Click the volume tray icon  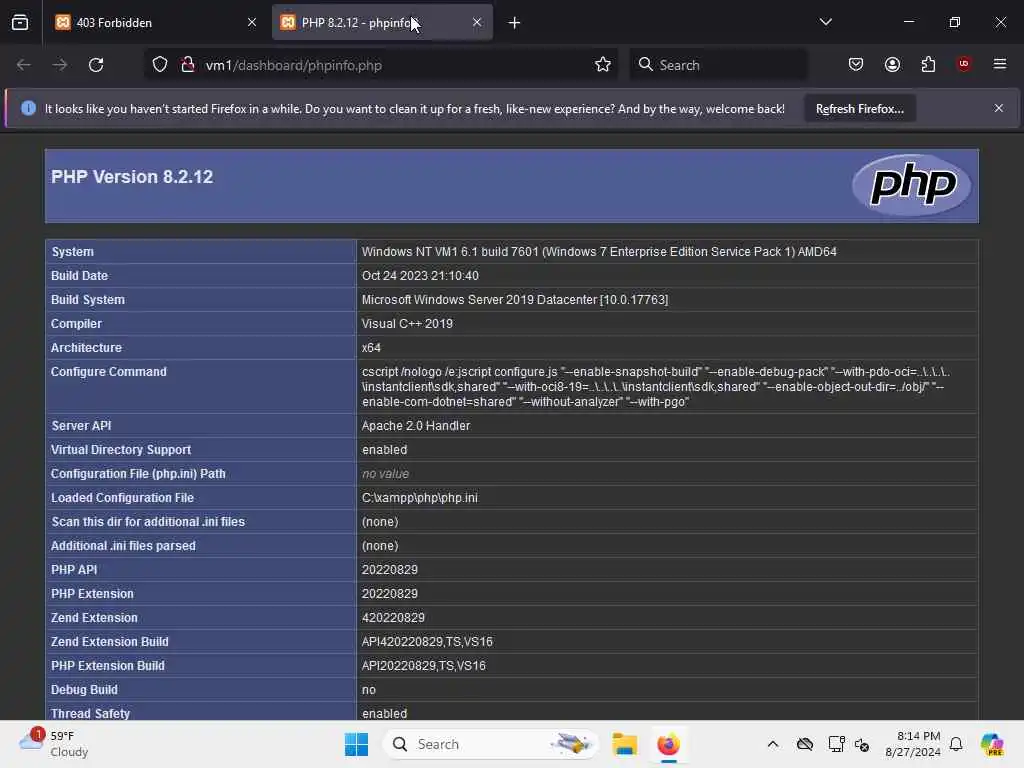point(862,744)
